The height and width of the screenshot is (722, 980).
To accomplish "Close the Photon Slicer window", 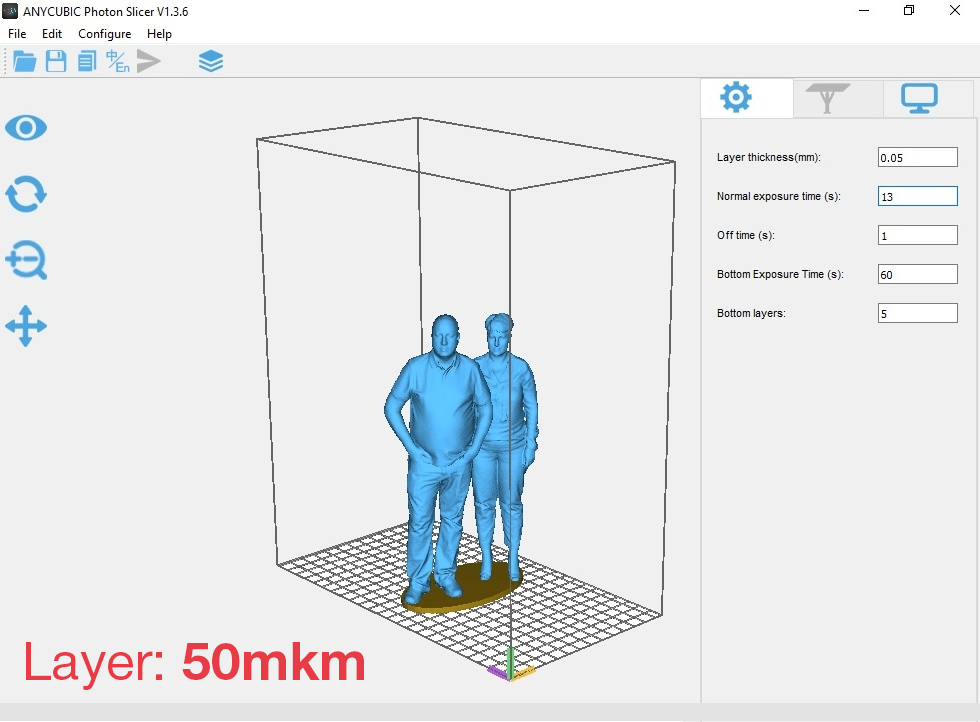I will (955, 11).
